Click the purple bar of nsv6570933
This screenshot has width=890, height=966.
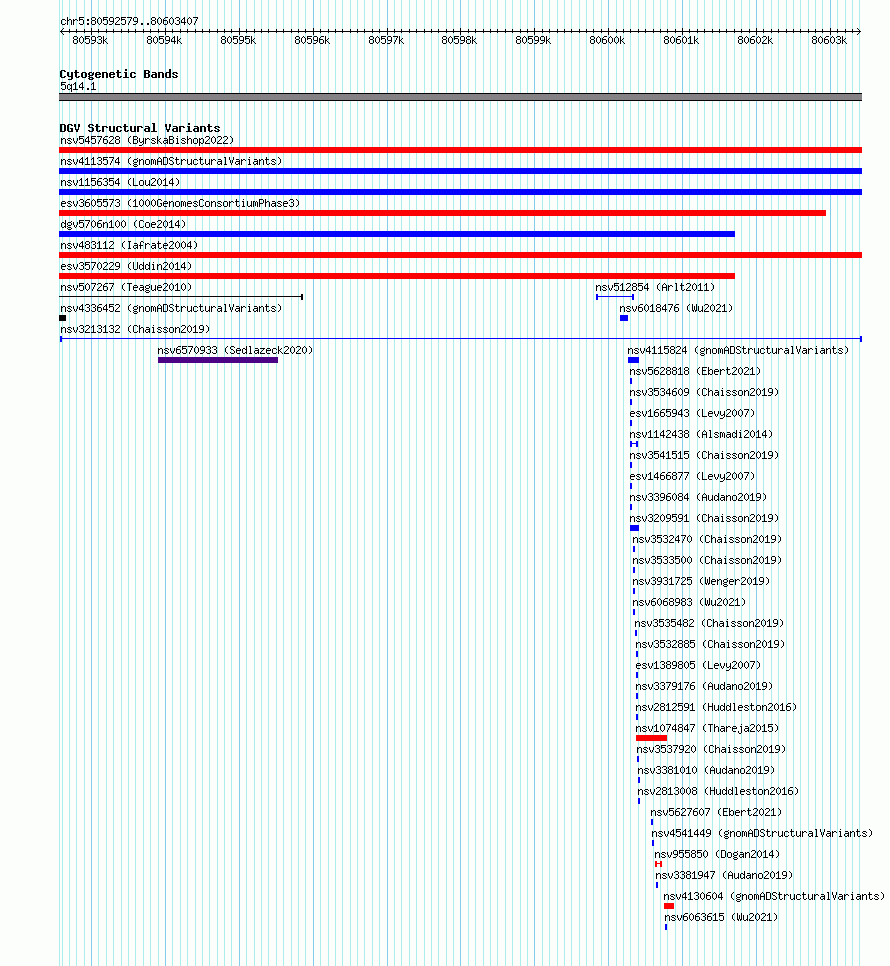coord(218,360)
